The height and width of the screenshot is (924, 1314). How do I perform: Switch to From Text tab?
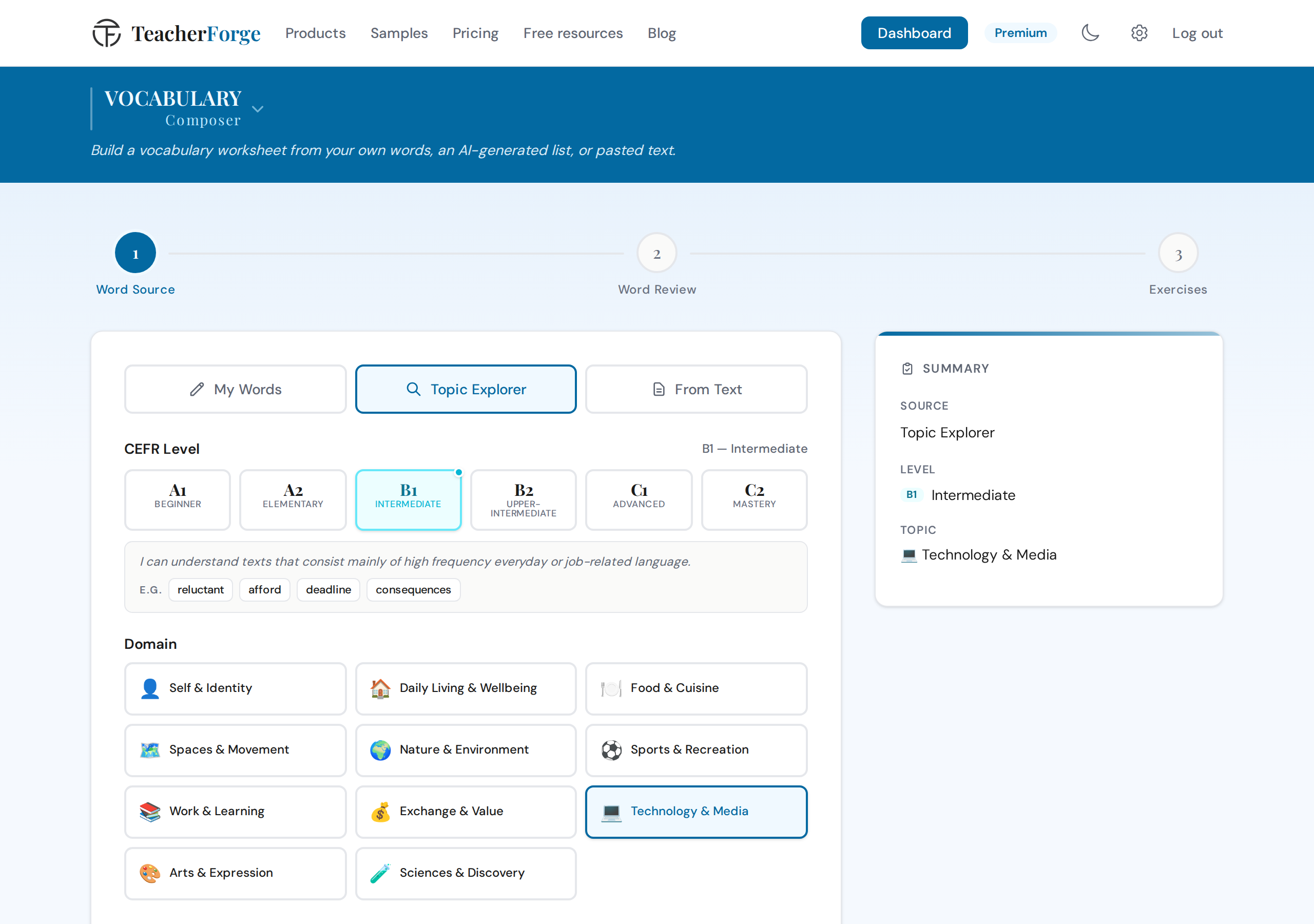click(x=696, y=389)
